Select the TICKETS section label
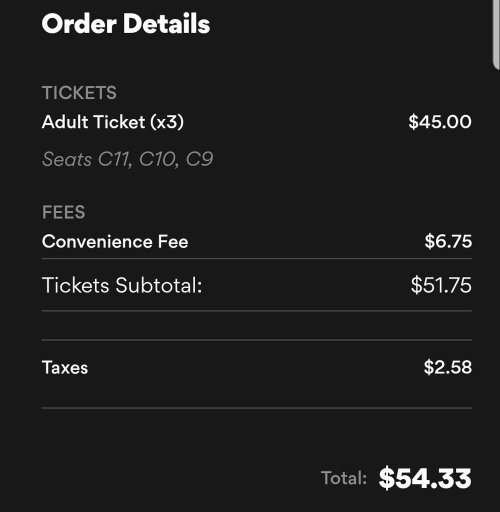 point(79,93)
